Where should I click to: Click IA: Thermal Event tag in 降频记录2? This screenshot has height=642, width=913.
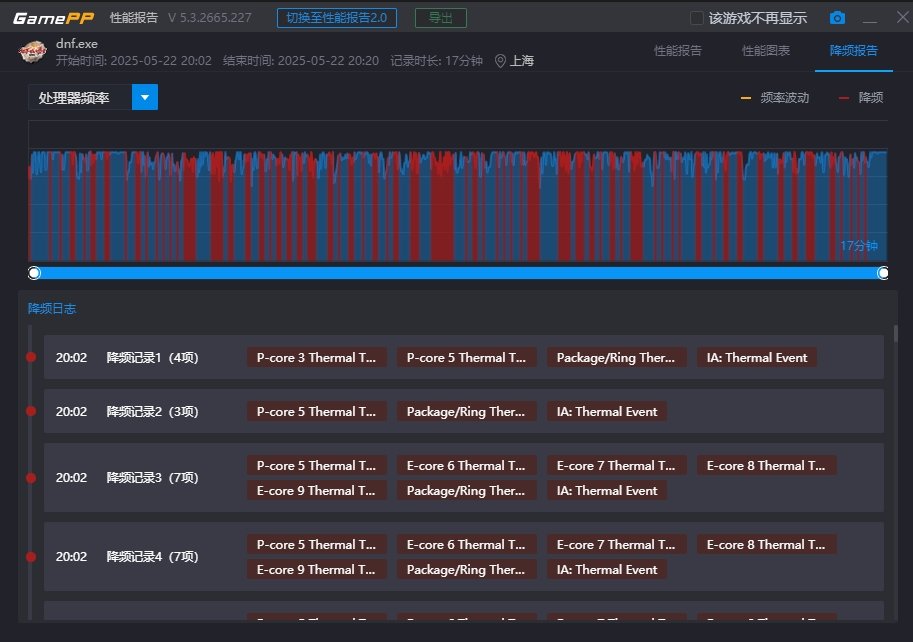click(607, 412)
